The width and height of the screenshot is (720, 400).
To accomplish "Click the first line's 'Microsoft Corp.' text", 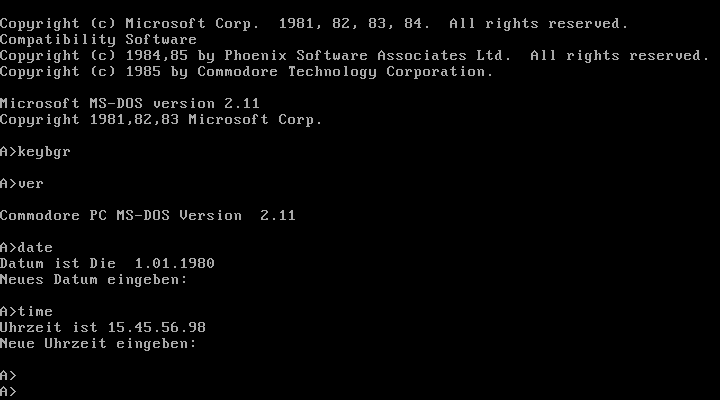I will 193,23.
